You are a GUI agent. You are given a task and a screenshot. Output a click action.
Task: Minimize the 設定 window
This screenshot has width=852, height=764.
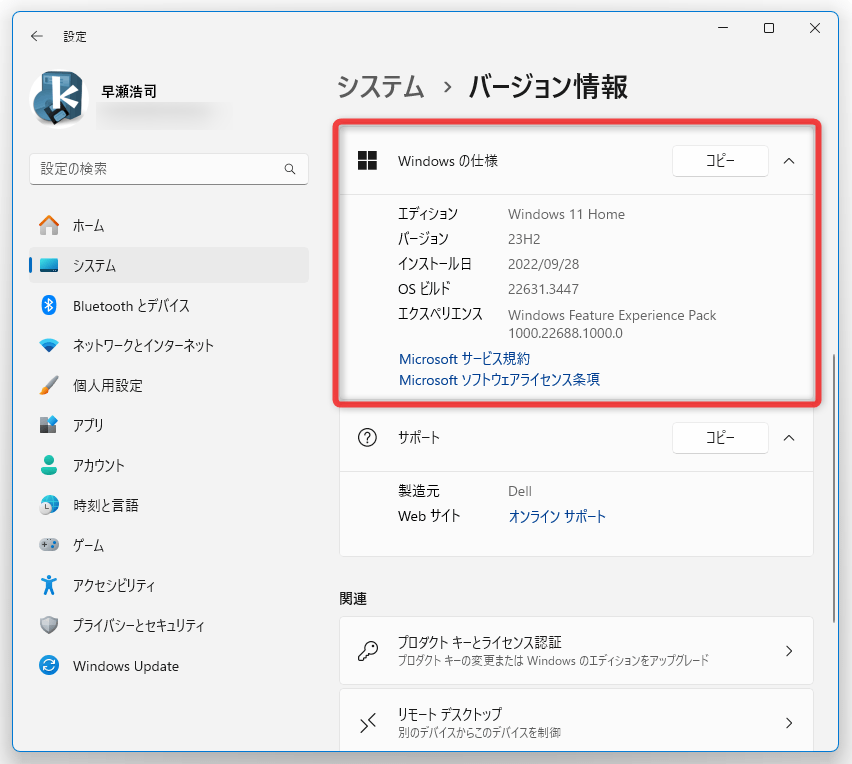723,28
